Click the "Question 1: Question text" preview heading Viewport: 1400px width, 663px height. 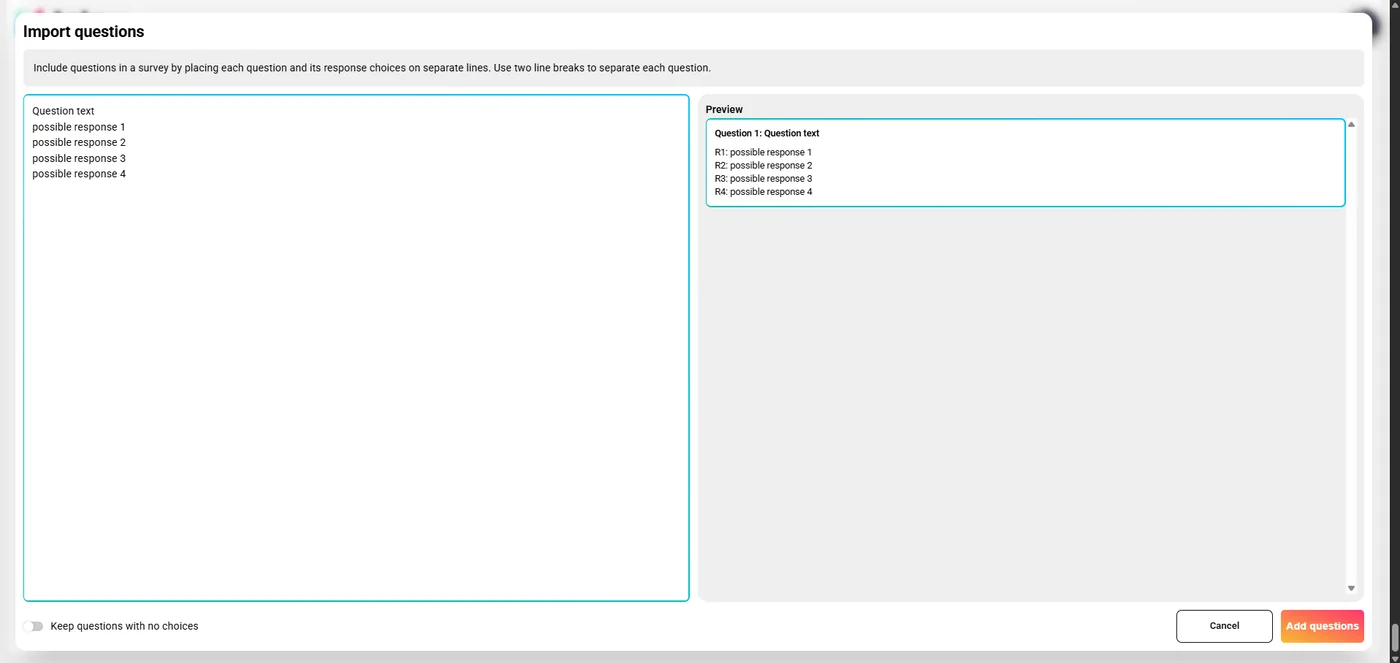point(767,133)
